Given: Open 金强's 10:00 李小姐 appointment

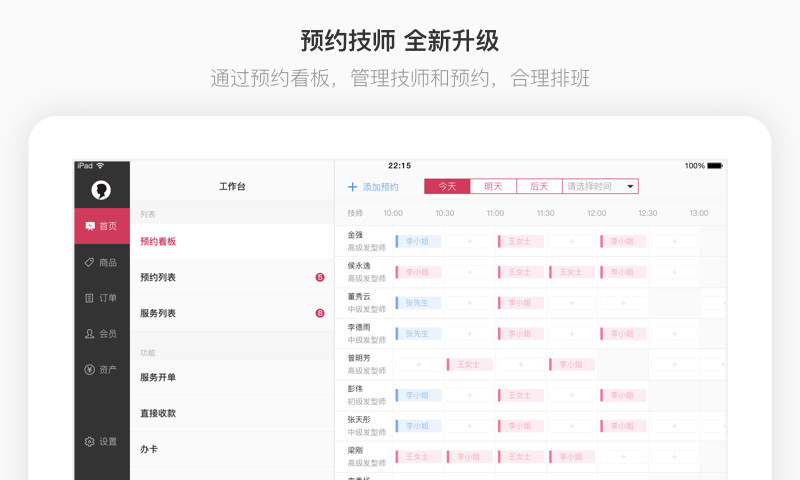Looking at the screenshot, I should 419,241.
